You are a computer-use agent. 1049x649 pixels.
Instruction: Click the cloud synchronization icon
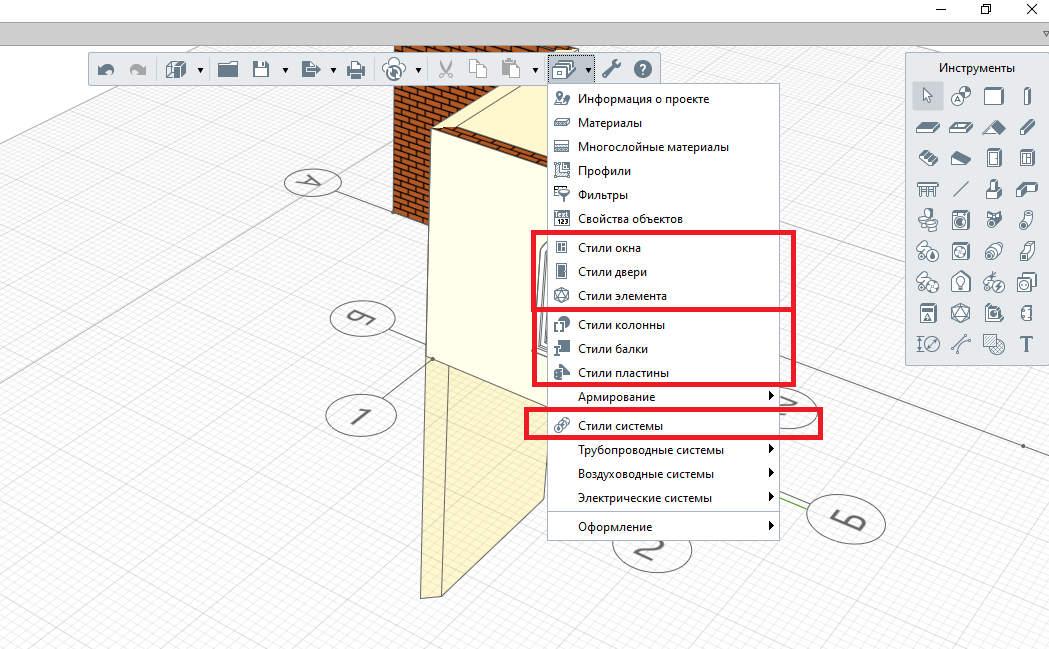394,70
